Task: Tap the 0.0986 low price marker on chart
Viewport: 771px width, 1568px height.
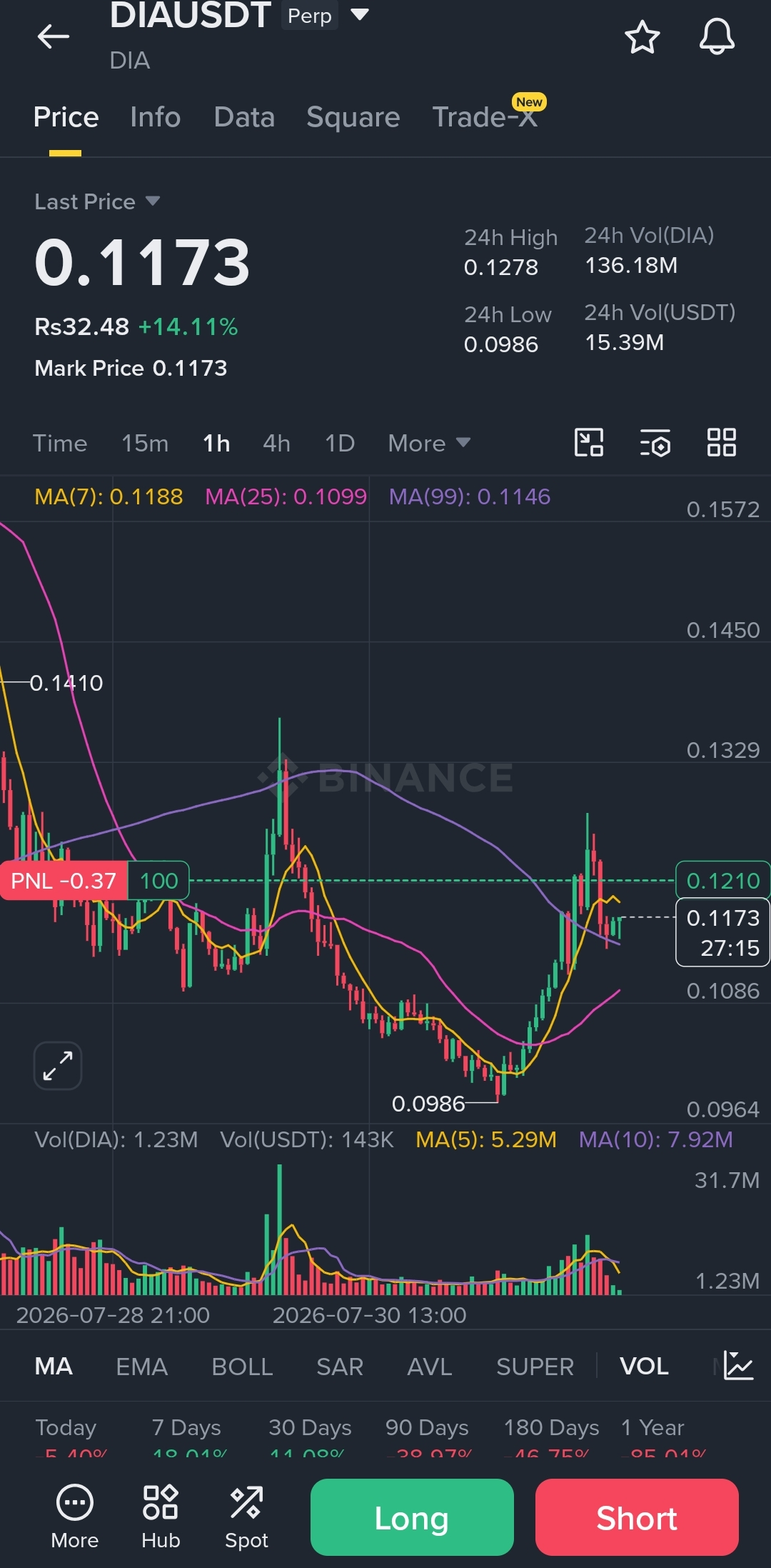Action: point(428,1104)
